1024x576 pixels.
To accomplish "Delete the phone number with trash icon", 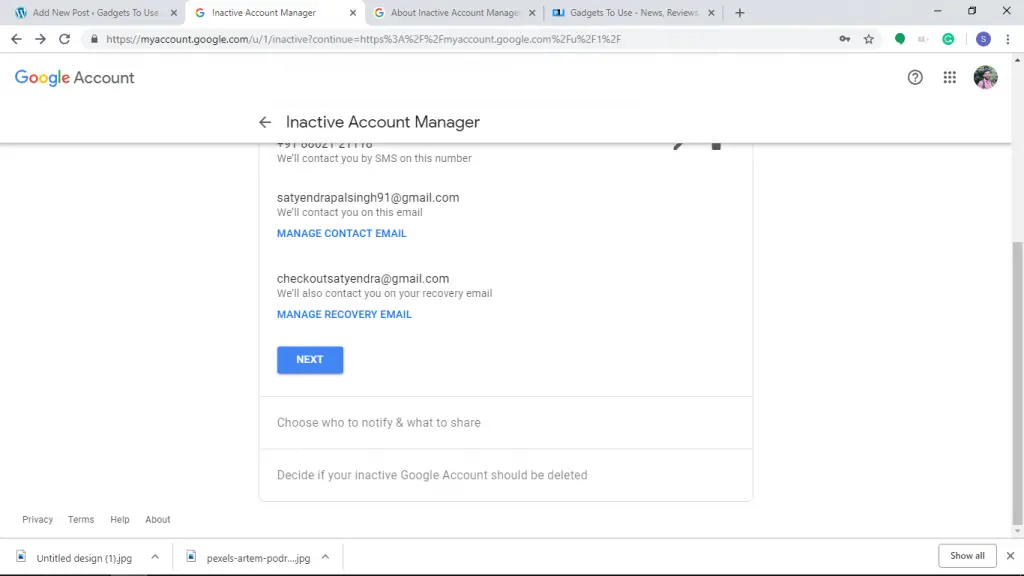I will point(716,145).
